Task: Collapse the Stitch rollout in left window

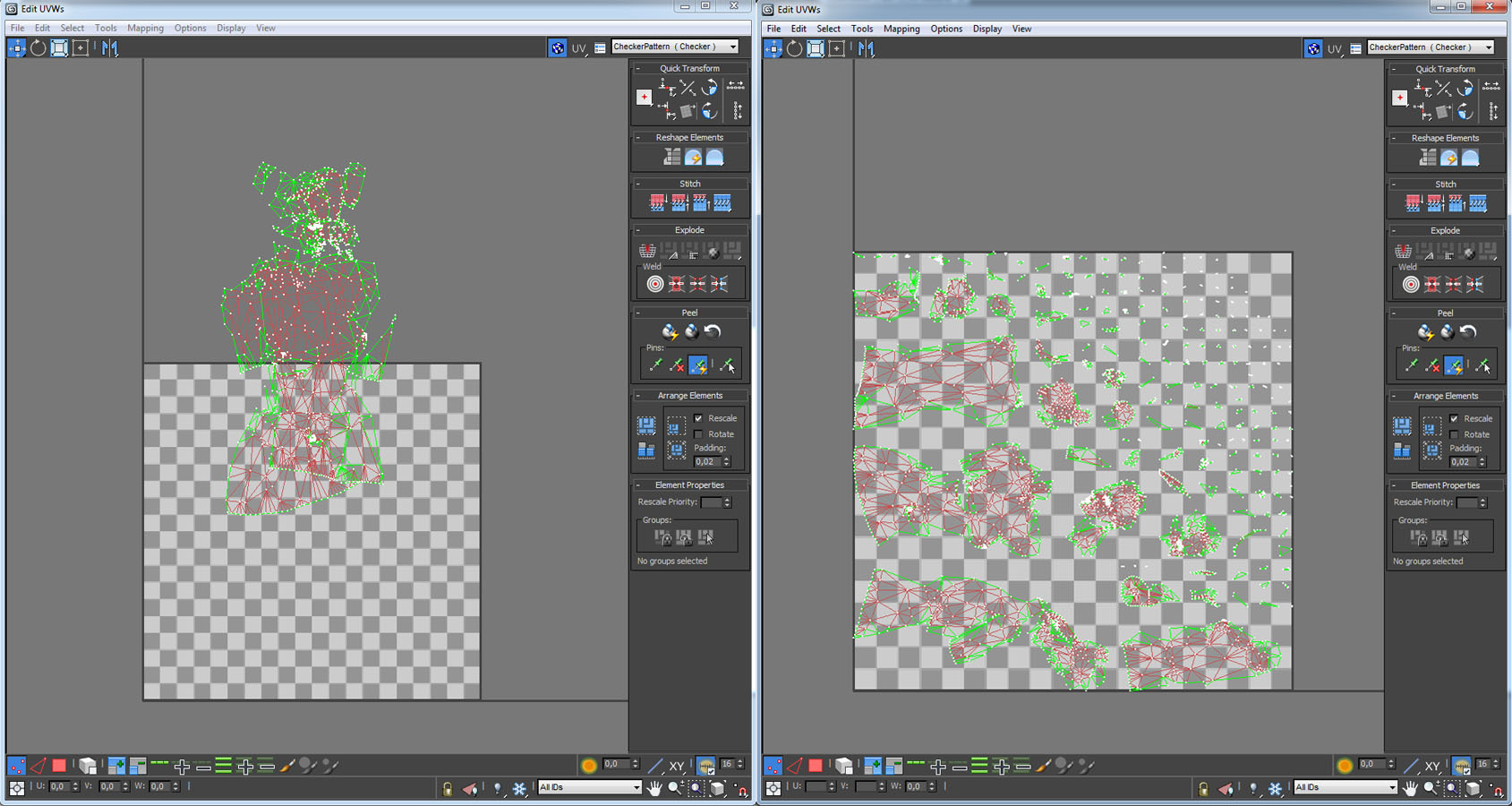Action: [638, 184]
